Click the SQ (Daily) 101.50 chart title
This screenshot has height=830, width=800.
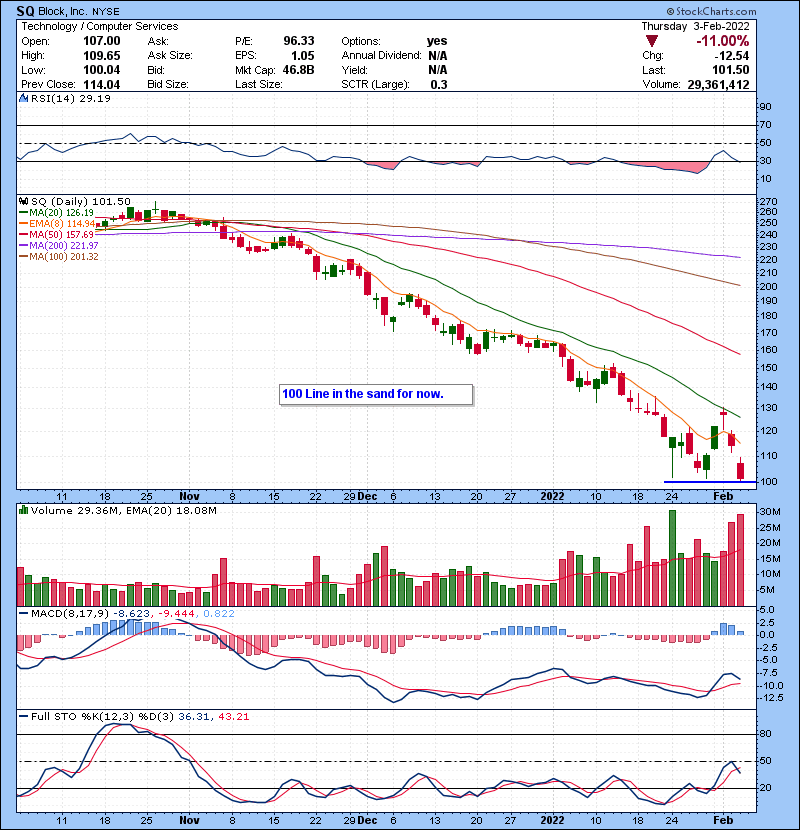click(x=80, y=202)
